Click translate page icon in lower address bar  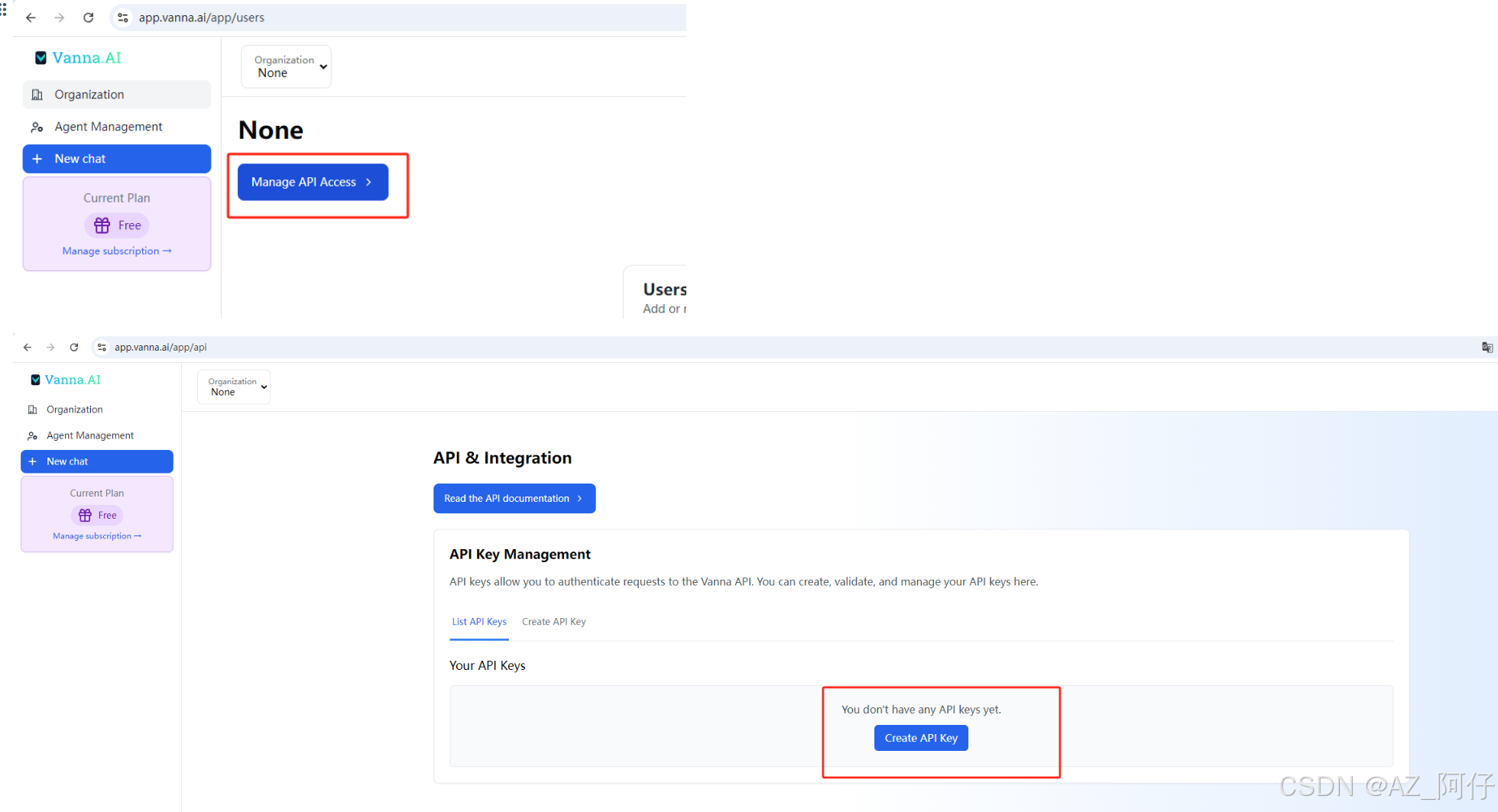pos(1487,348)
